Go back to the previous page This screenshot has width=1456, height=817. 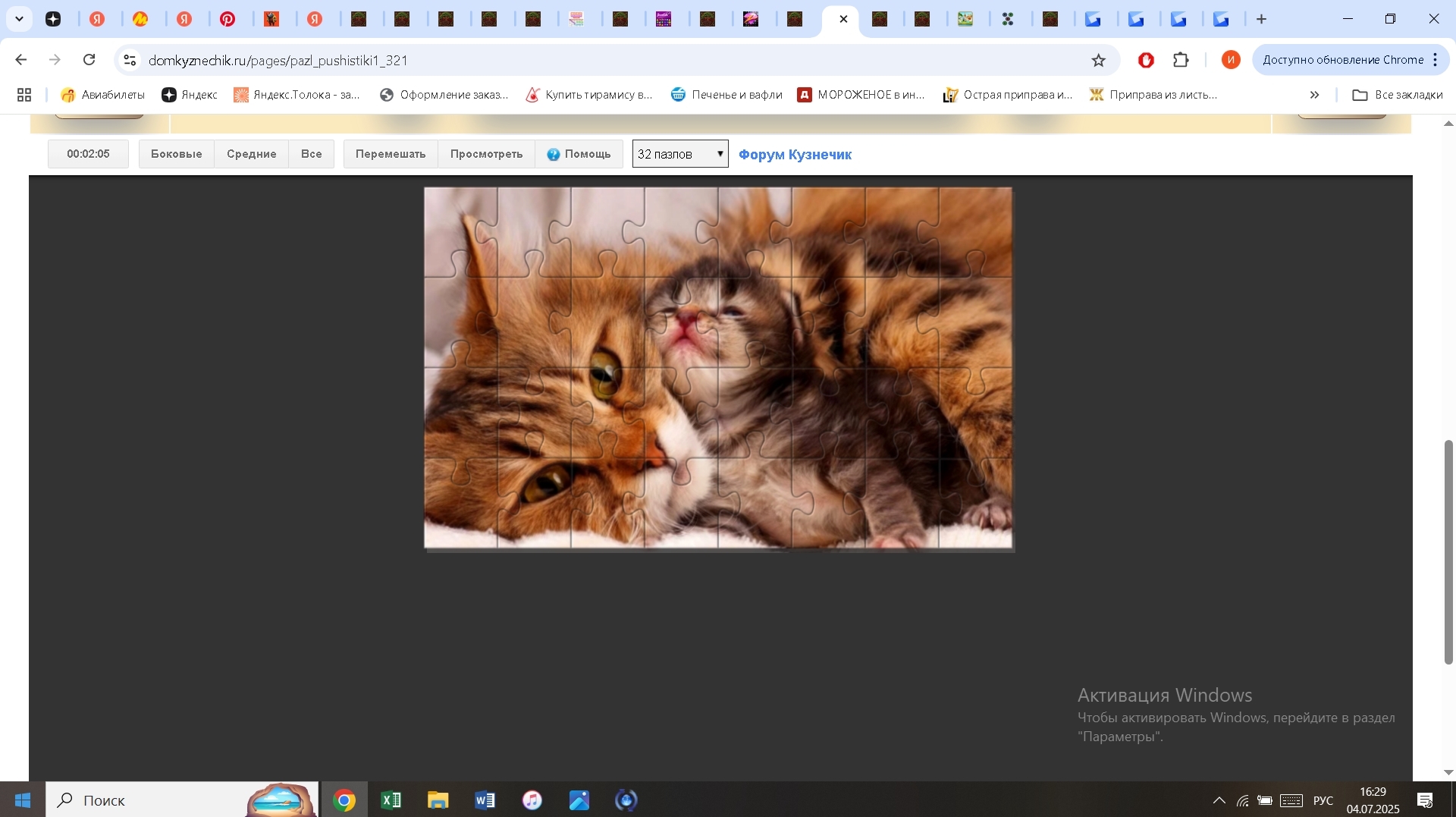click(x=21, y=60)
